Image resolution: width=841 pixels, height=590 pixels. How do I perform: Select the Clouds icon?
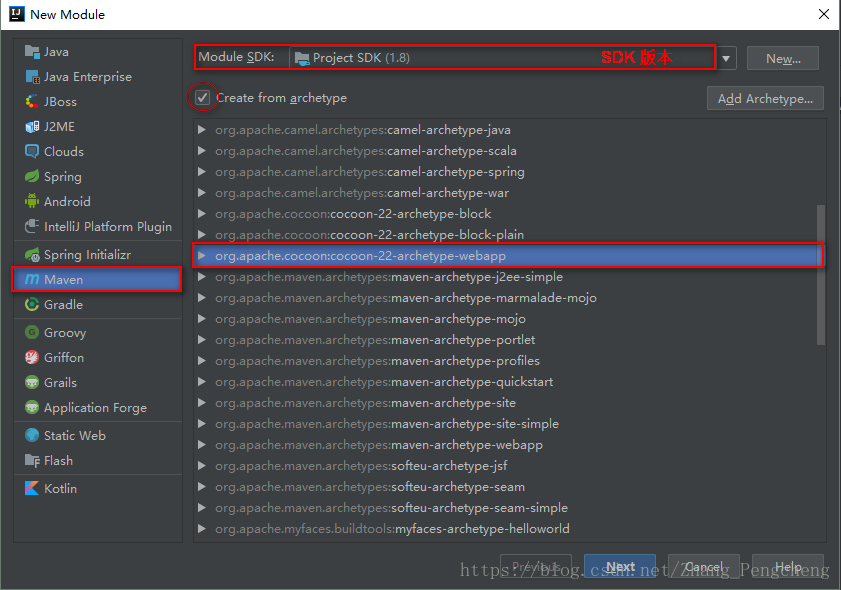pos(32,151)
